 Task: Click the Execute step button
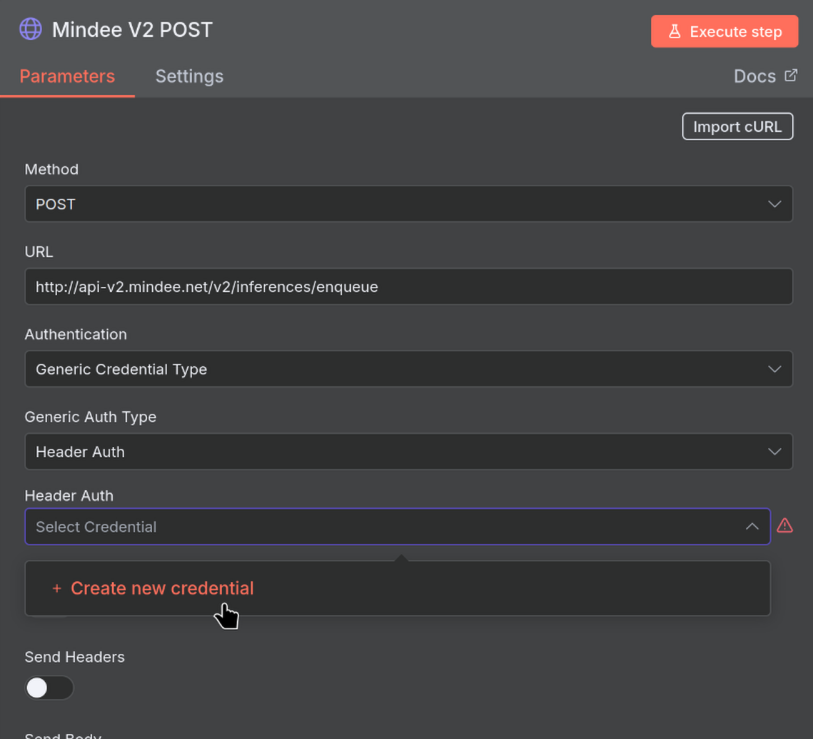tap(724, 31)
